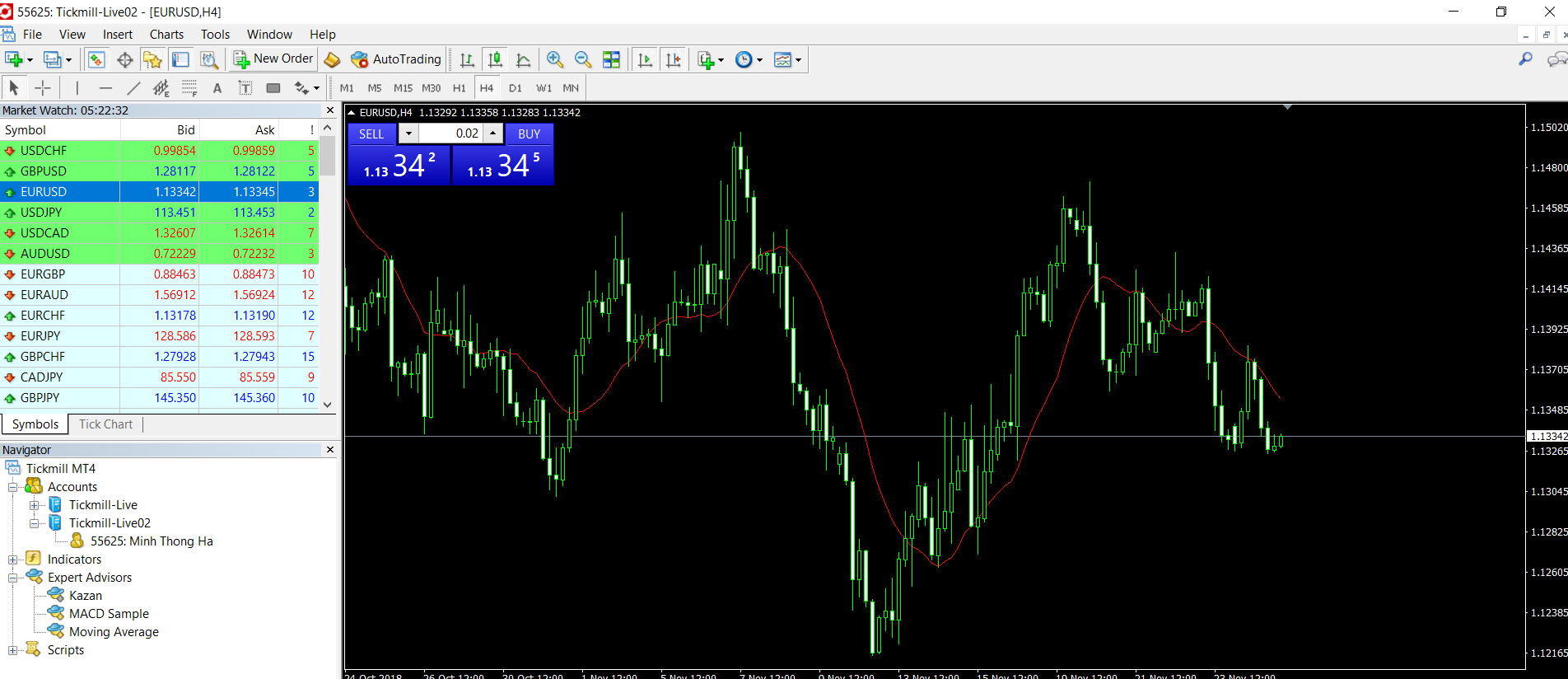Open the Insert menu

point(118,35)
